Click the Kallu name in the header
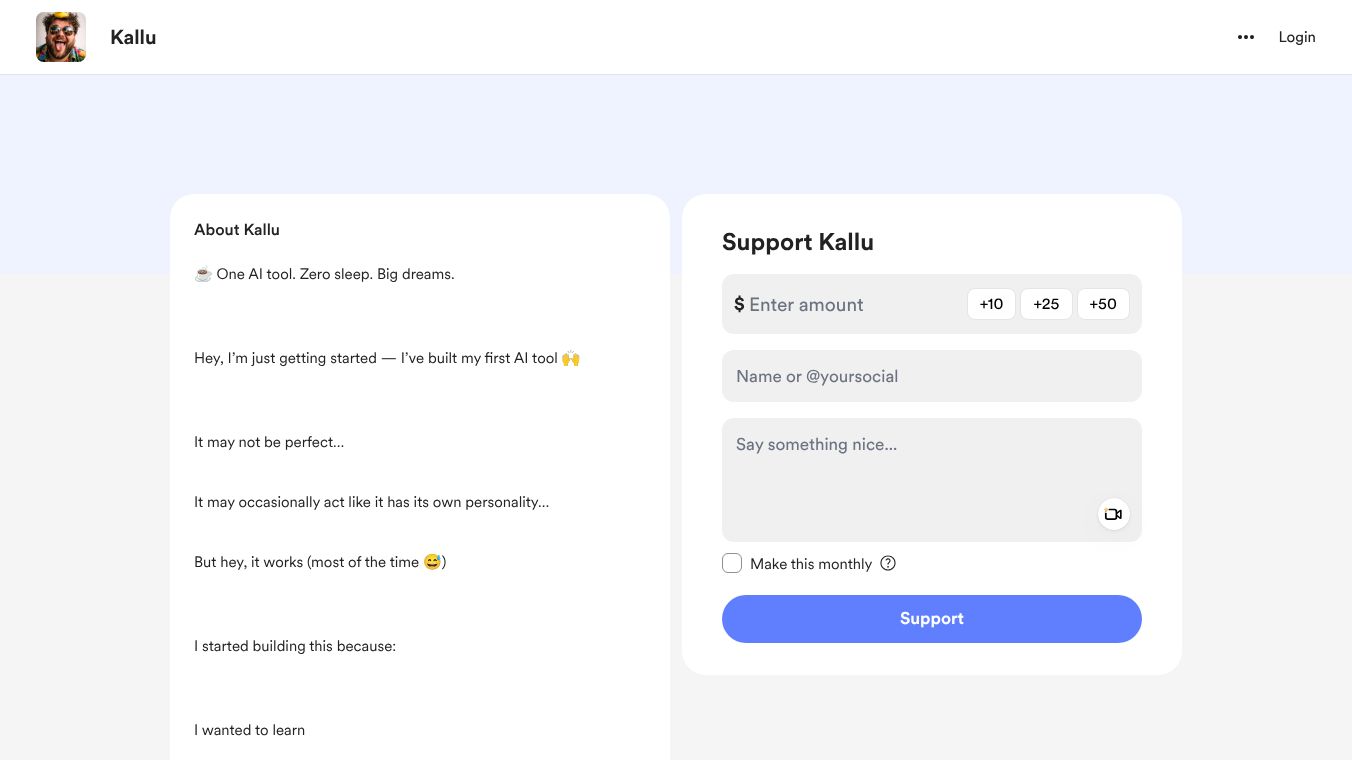This screenshot has width=1352, height=760. [133, 37]
